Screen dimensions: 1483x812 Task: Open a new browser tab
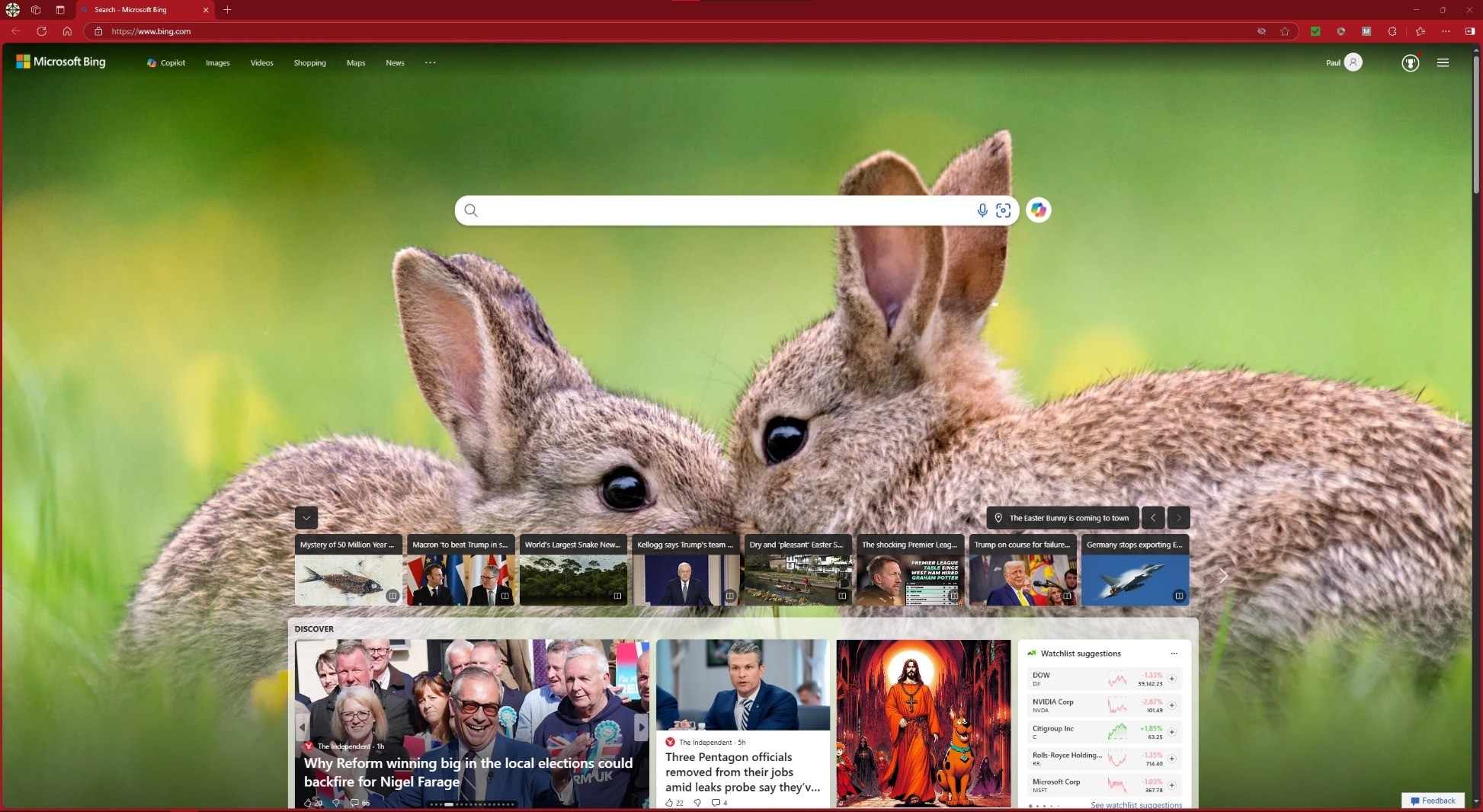[x=227, y=10]
